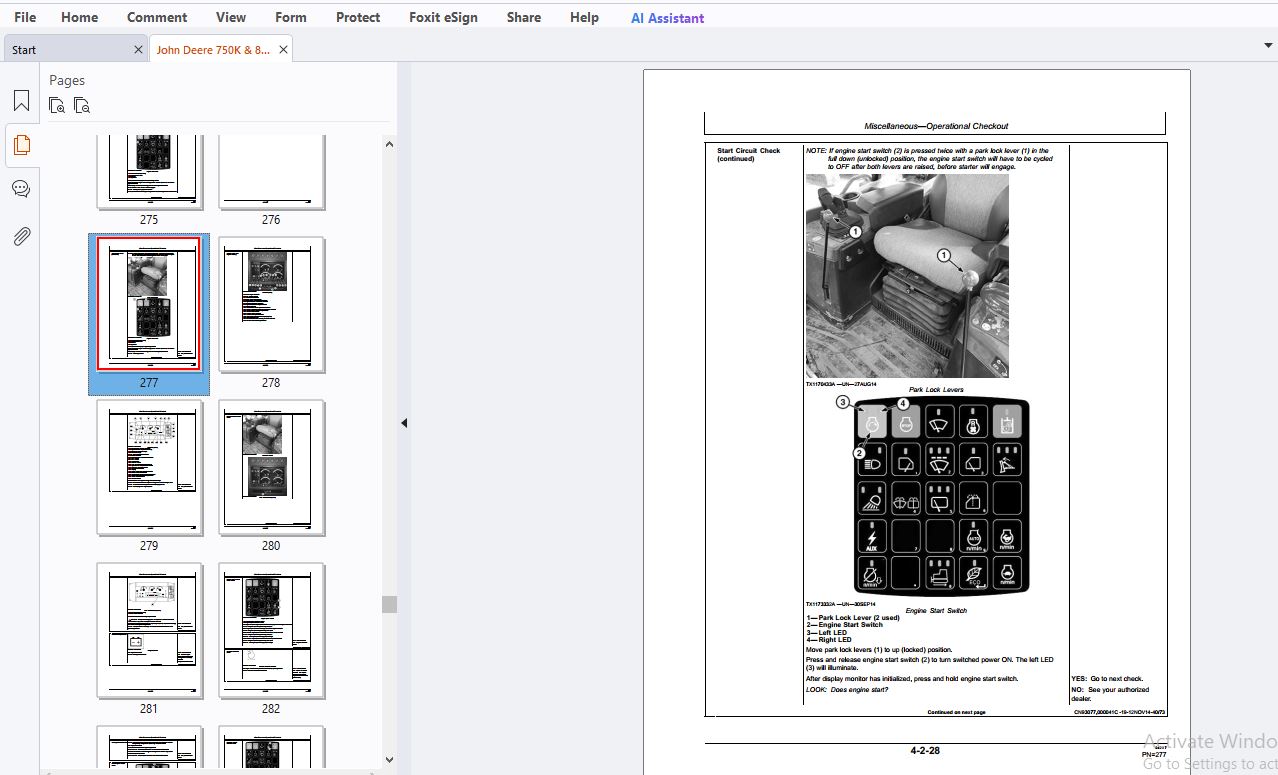1278x775 pixels.
Task: Click the thumbnail panel scroll down arrow
Action: click(390, 760)
